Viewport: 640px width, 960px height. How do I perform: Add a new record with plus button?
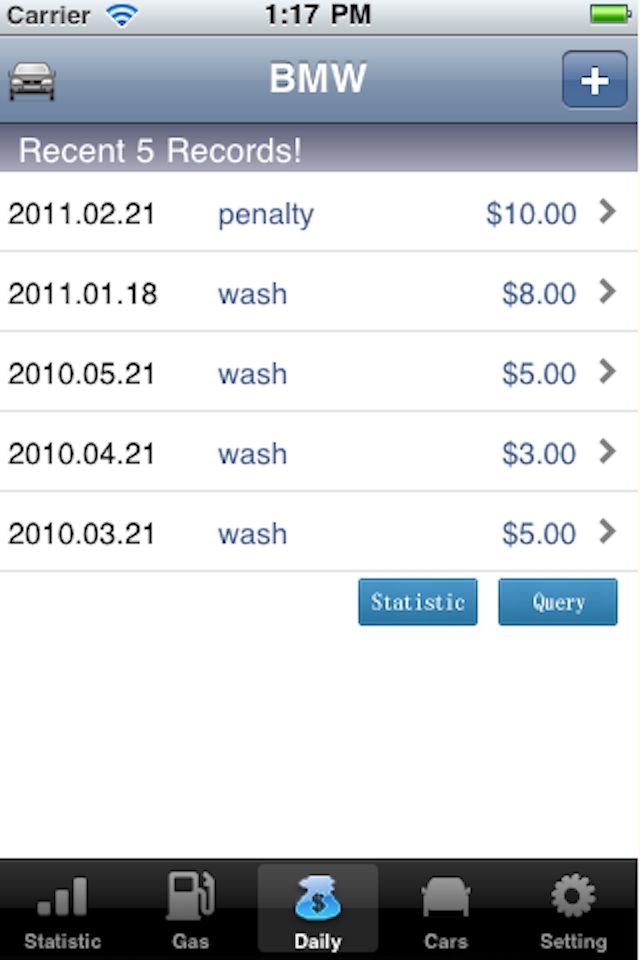coord(594,80)
